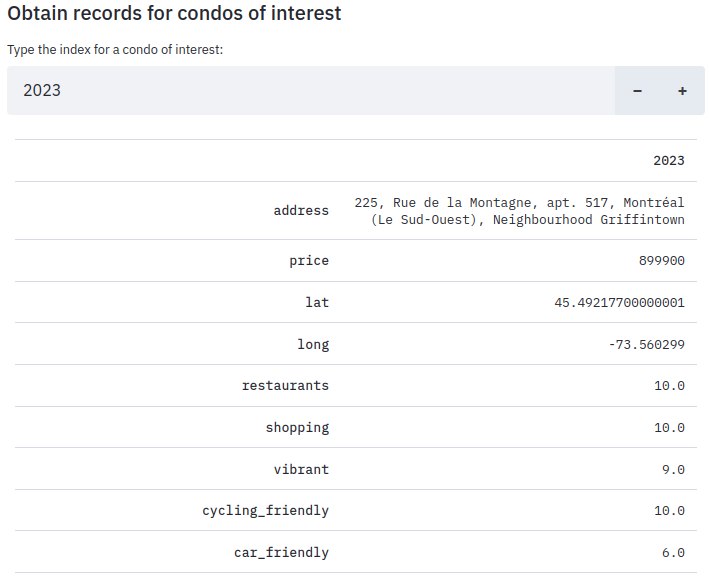Click the 'Obtain records for condos of interest' heading
This screenshot has height=577, width=709.
(174, 14)
